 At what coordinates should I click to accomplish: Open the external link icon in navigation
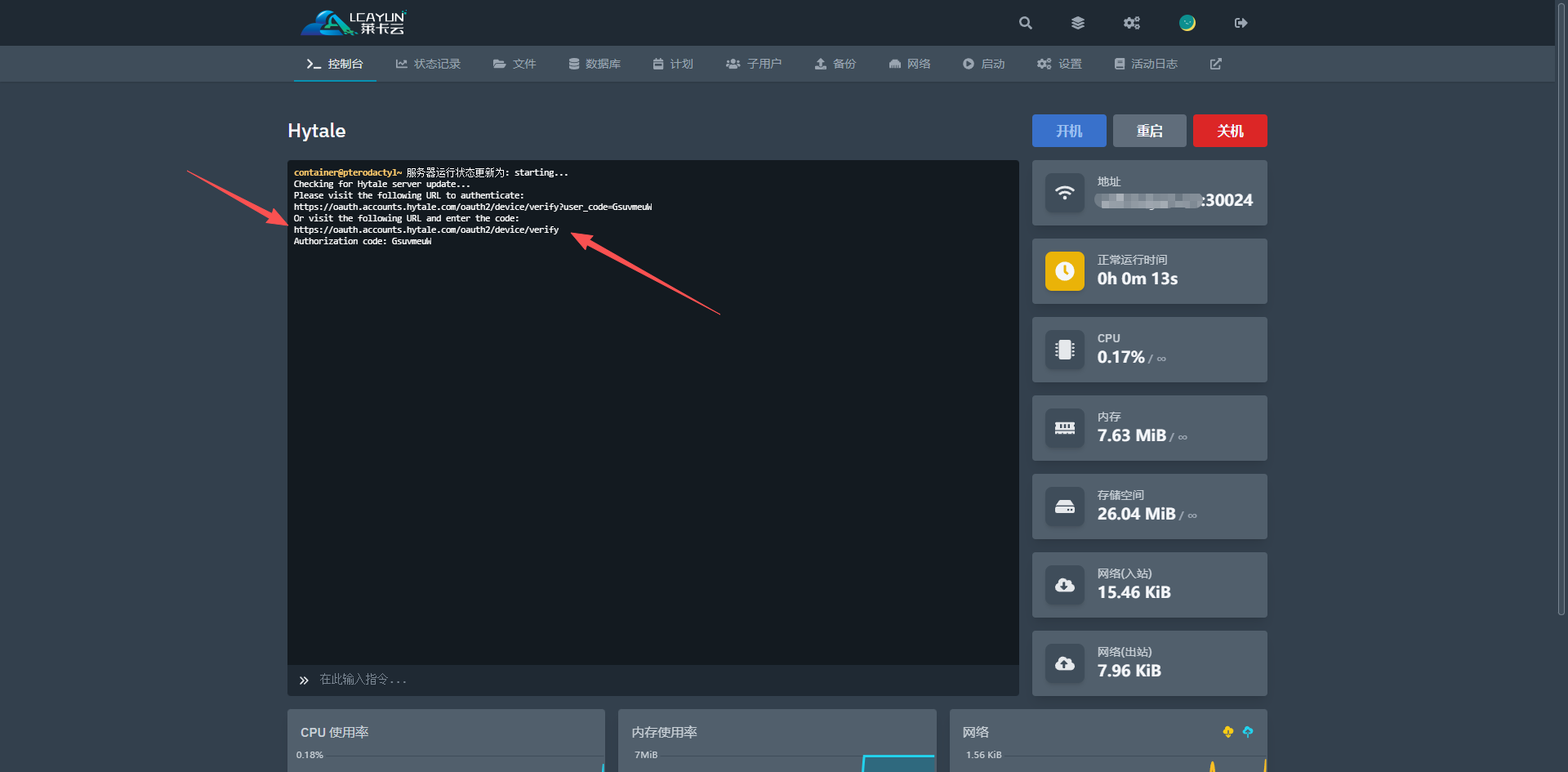1215,64
